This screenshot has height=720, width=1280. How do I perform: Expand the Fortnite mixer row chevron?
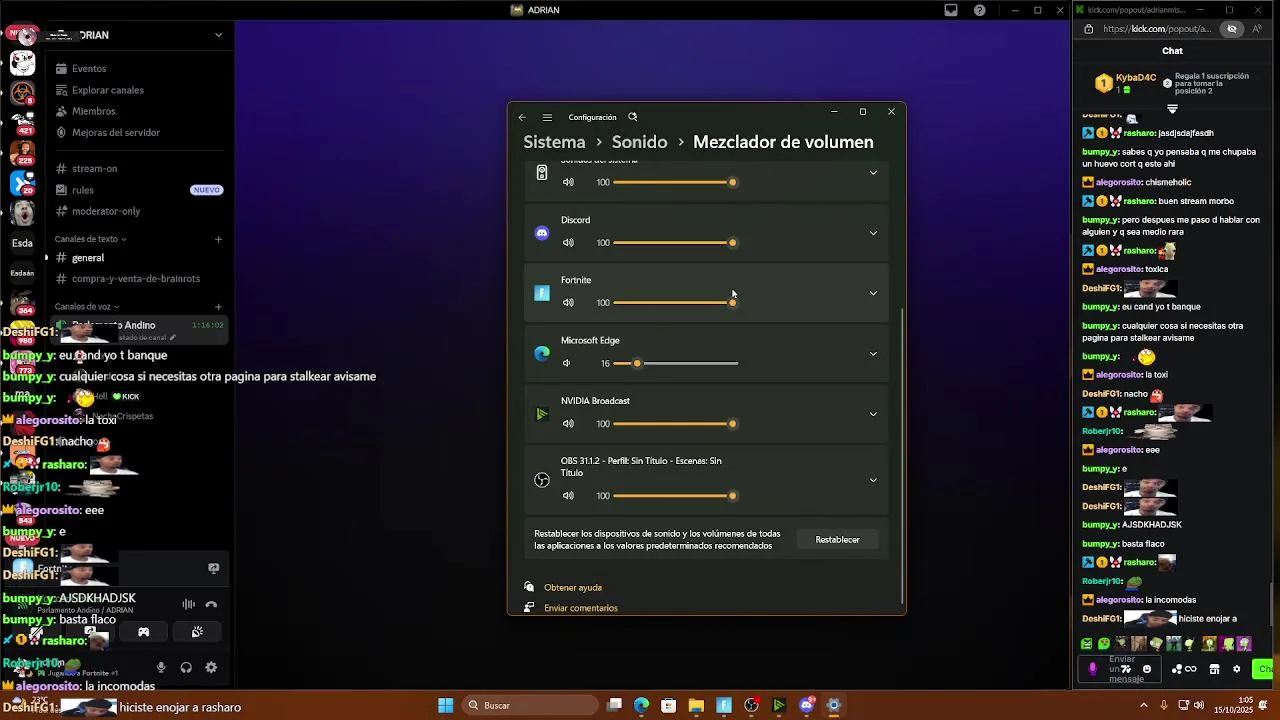click(x=873, y=293)
